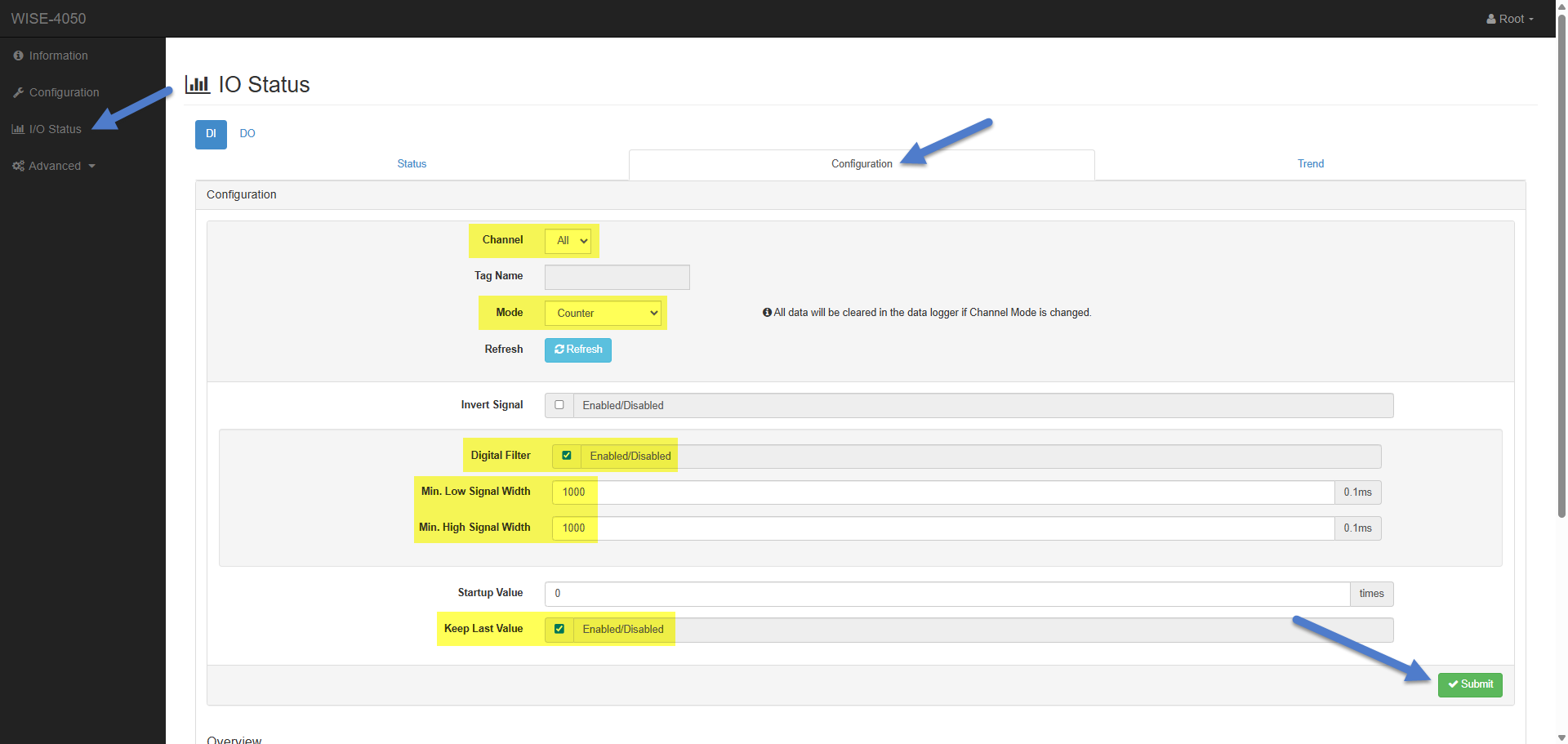Click the IO Status heading chart icon
The height and width of the screenshot is (744, 1568).
click(x=198, y=84)
